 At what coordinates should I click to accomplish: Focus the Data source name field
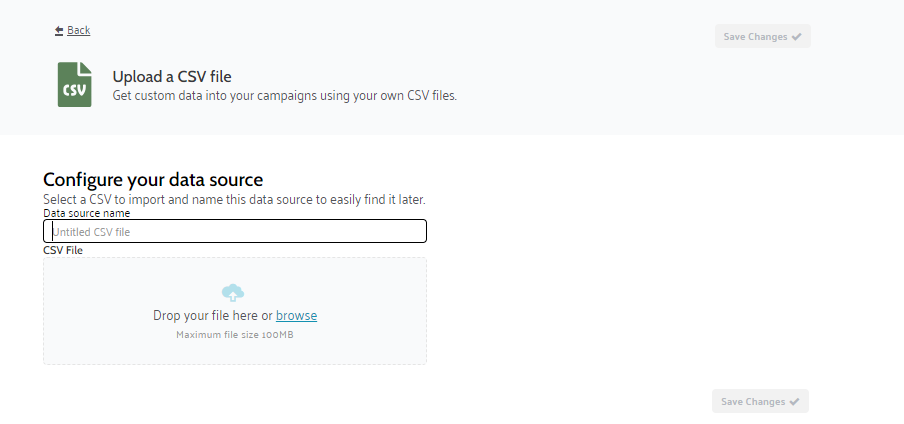(x=235, y=231)
